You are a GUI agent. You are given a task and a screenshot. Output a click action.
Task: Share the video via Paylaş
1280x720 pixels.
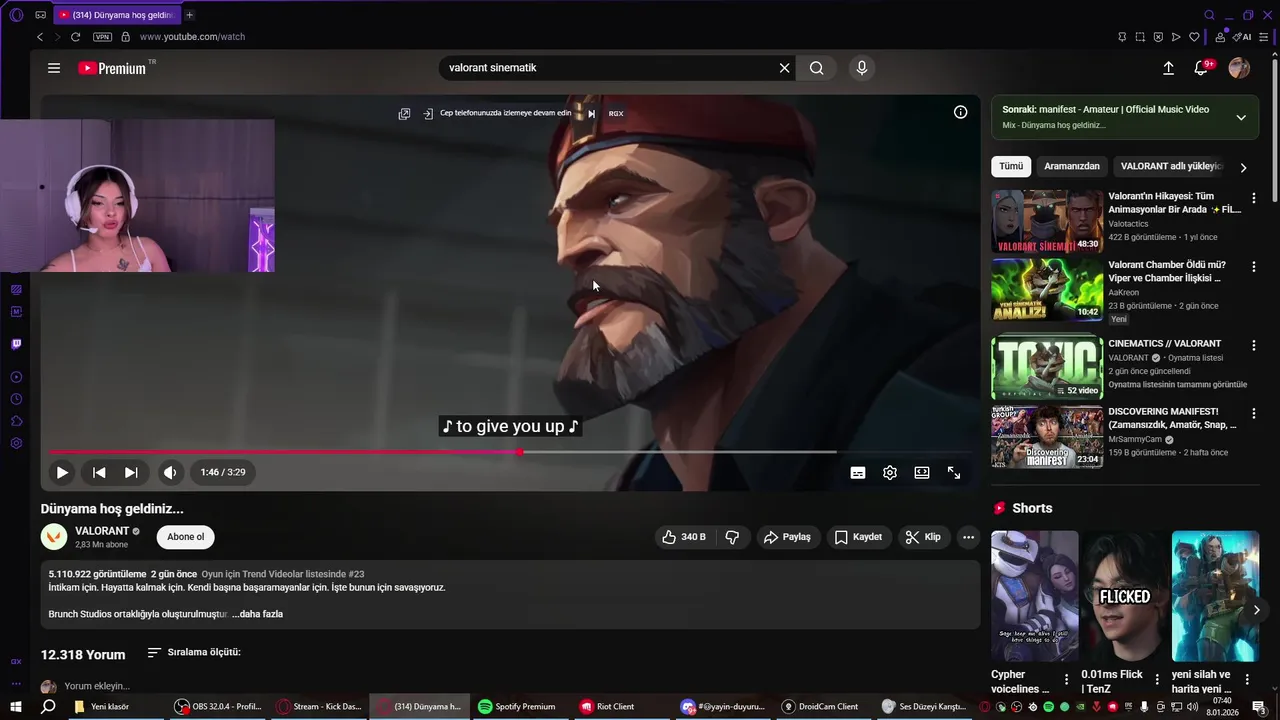787,537
